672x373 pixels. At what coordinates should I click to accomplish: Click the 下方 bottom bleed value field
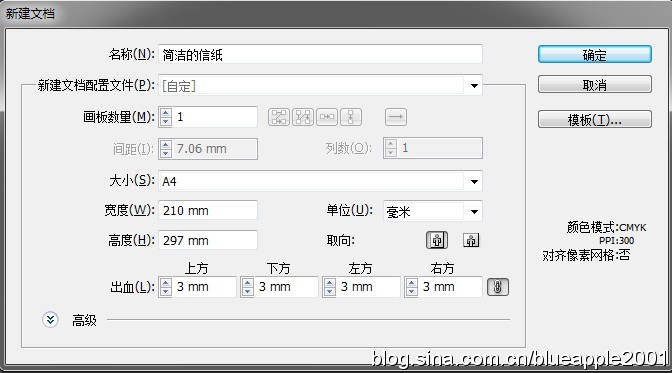(x=286, y=287)
